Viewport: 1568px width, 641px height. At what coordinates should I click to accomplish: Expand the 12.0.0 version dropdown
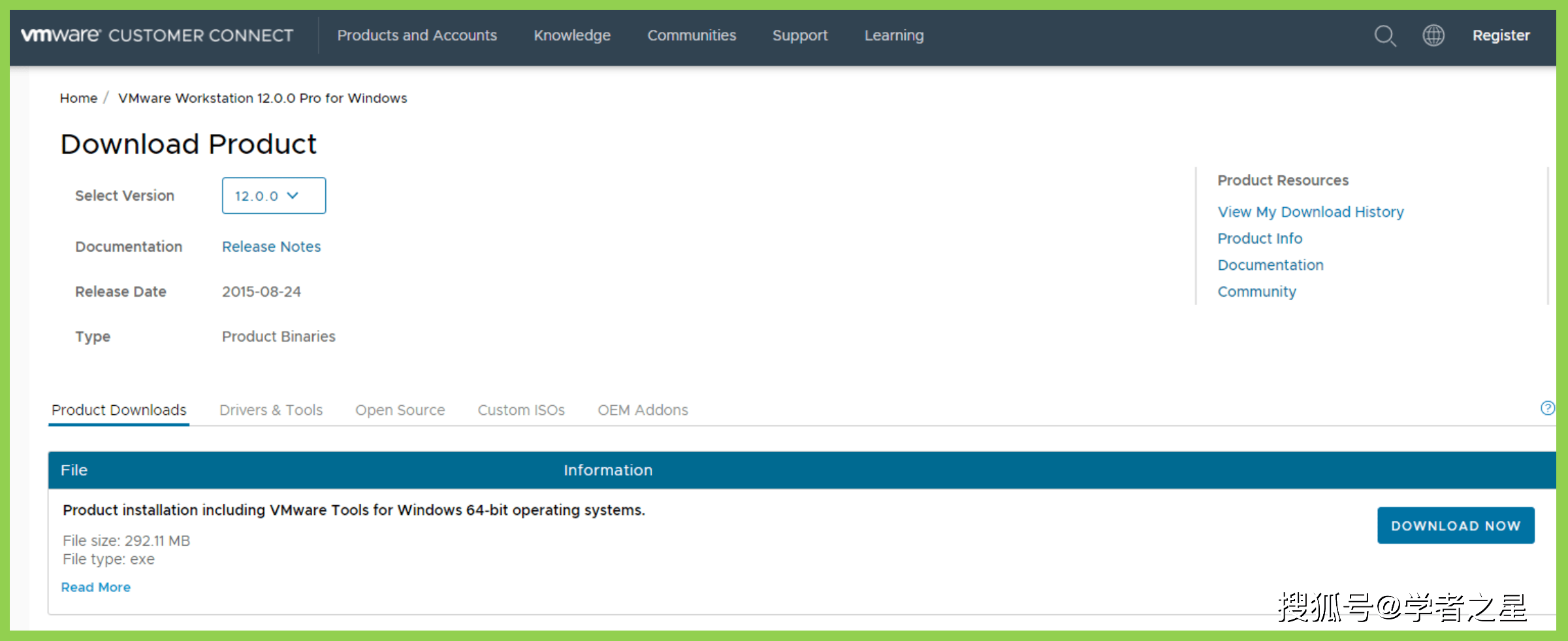[x=274, y=195]
